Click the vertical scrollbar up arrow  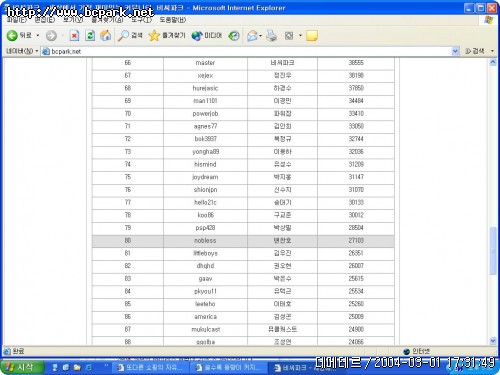[x=493, y=62]
